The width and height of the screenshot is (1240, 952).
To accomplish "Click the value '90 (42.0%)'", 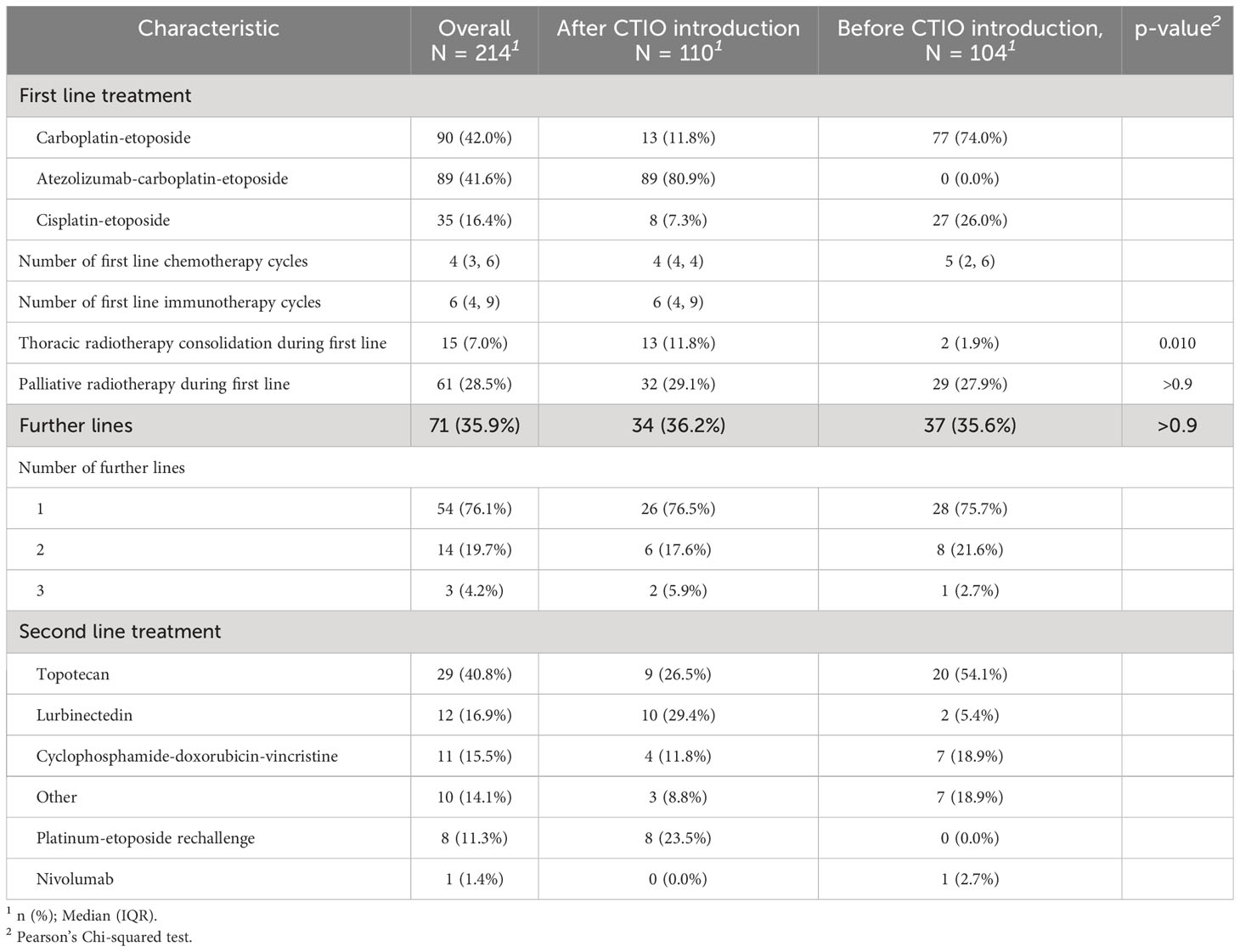I will 474,138.
